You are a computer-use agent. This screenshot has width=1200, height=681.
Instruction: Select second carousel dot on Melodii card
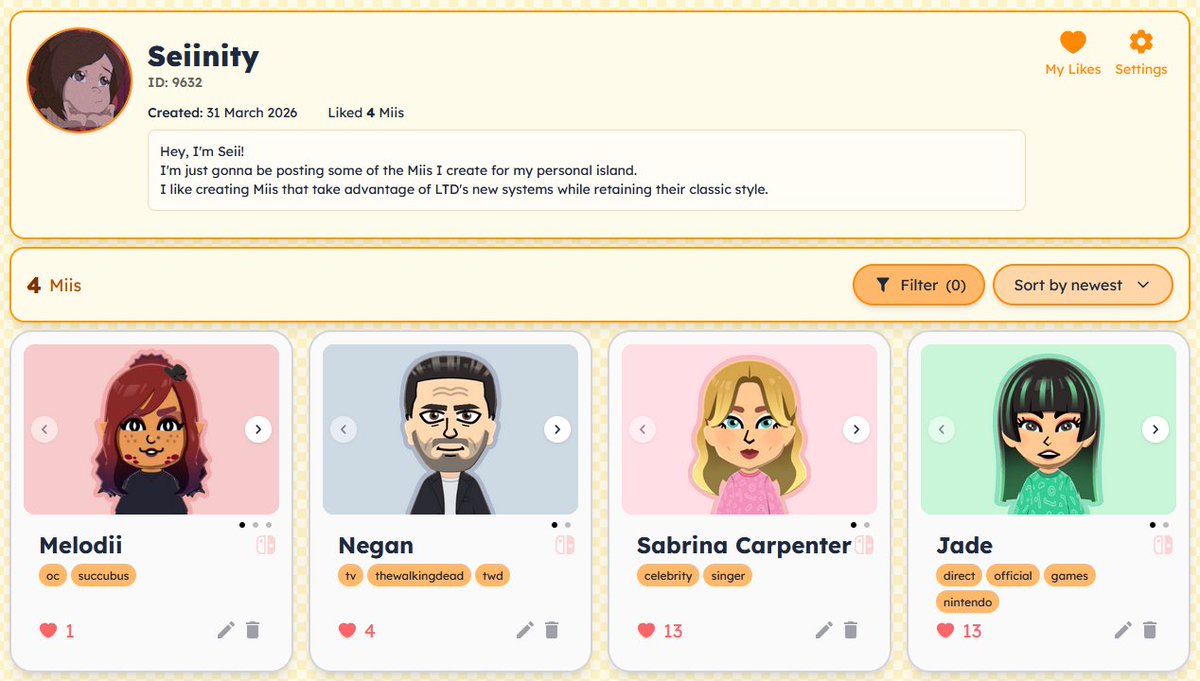coord(255,524)
